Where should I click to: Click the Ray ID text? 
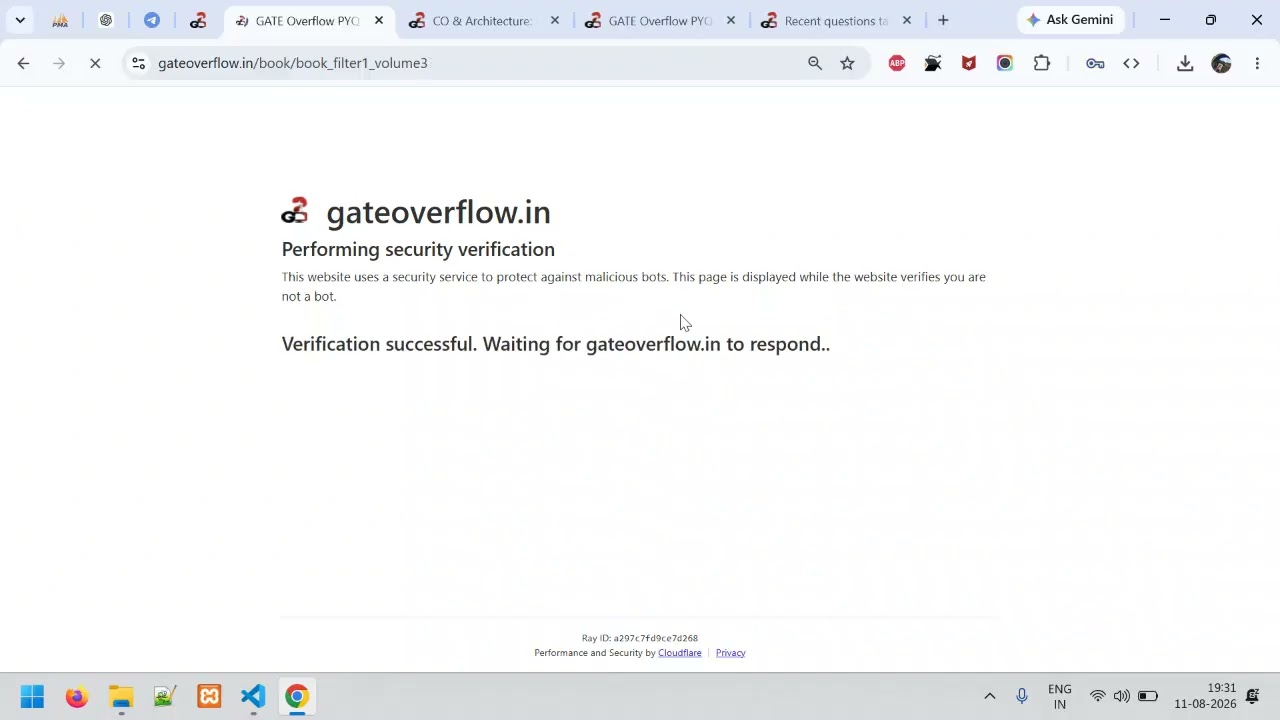640,638
